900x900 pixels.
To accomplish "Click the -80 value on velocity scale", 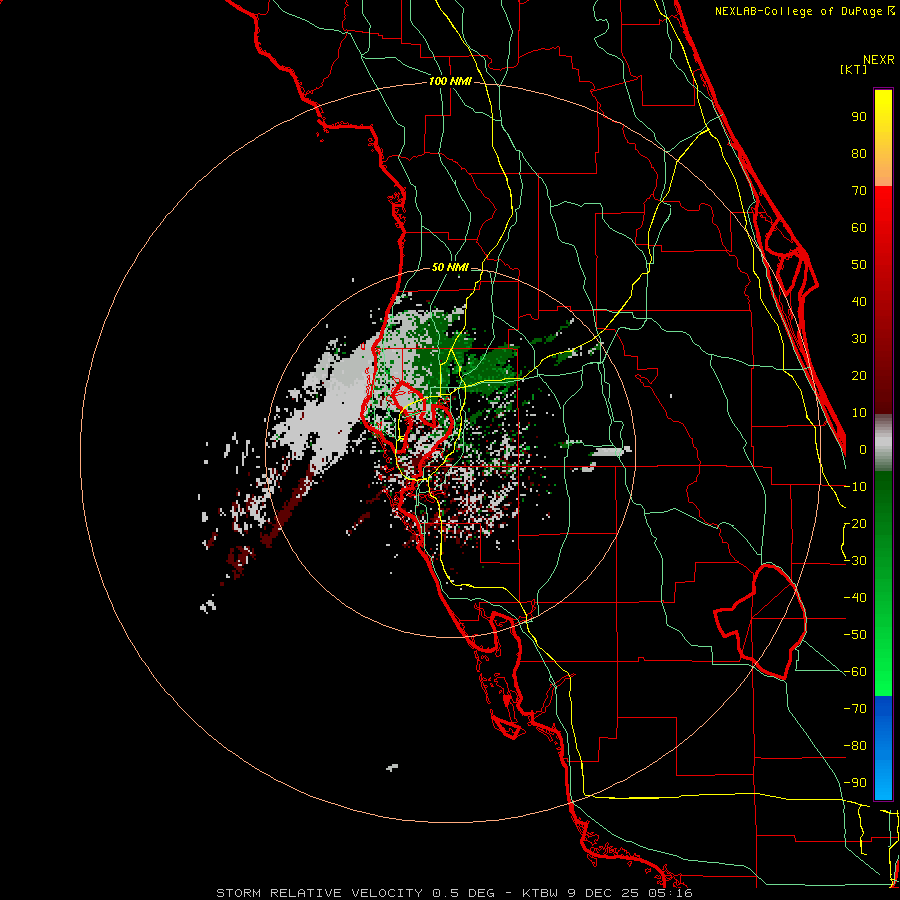I will point(855,746).
